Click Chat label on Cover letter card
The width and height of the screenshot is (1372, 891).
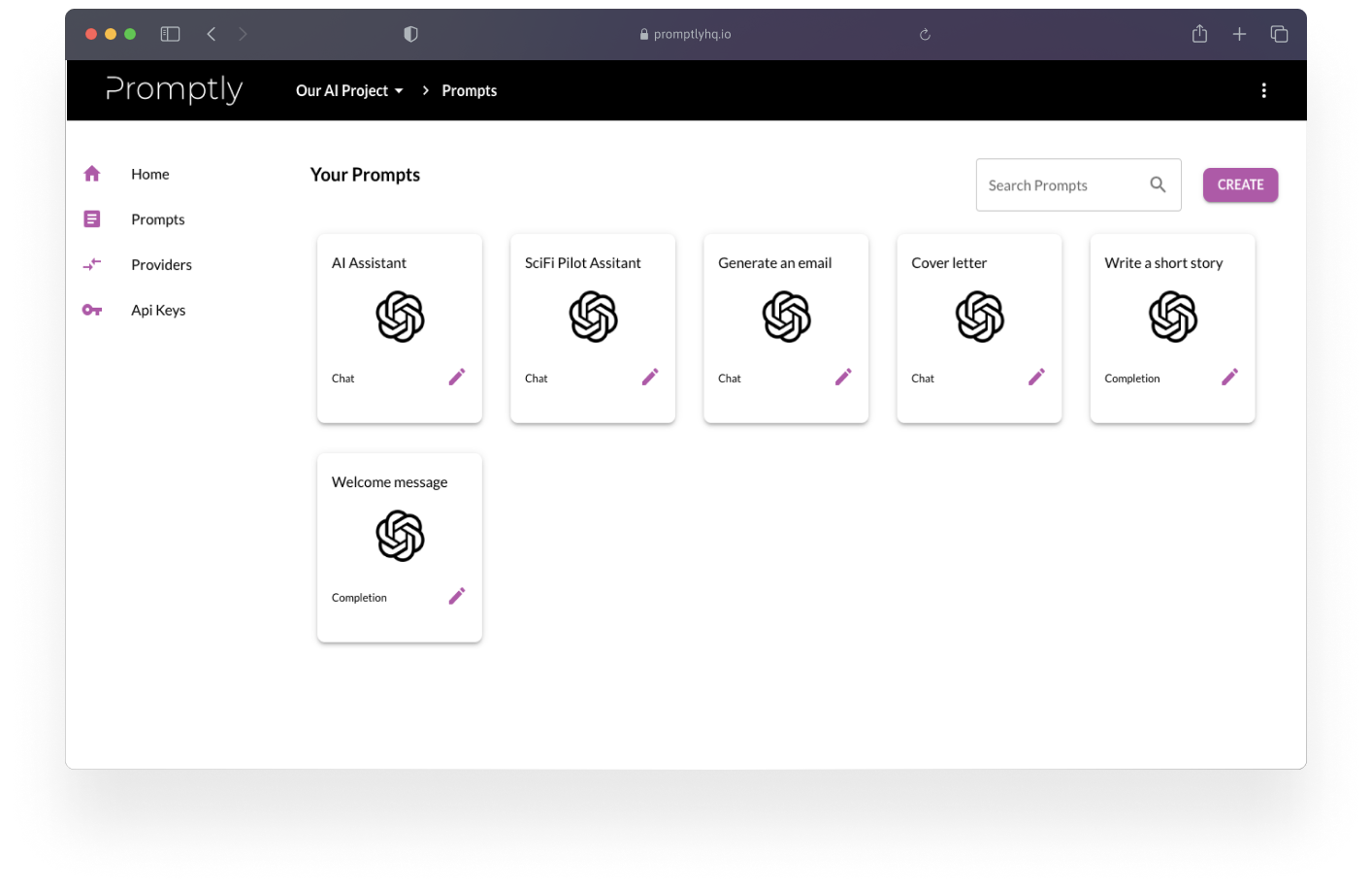(x=923, y=379)
